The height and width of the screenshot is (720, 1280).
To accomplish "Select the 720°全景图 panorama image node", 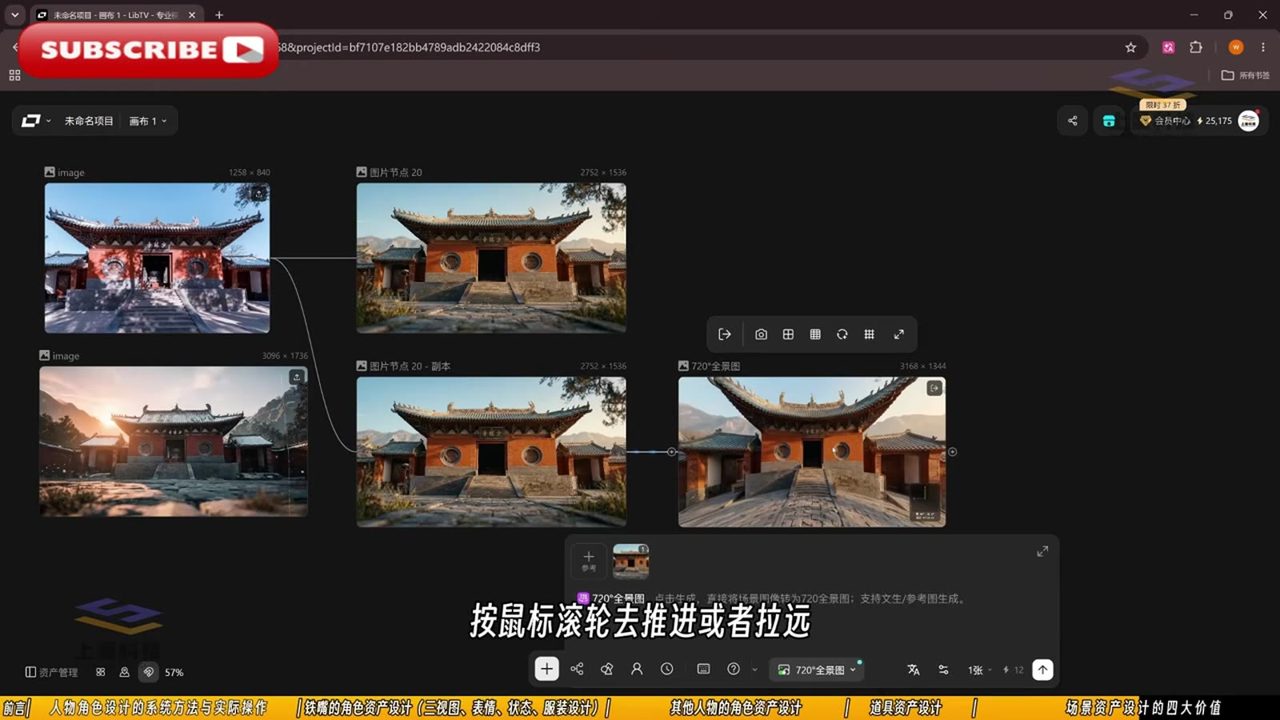I will pos(812,452).
